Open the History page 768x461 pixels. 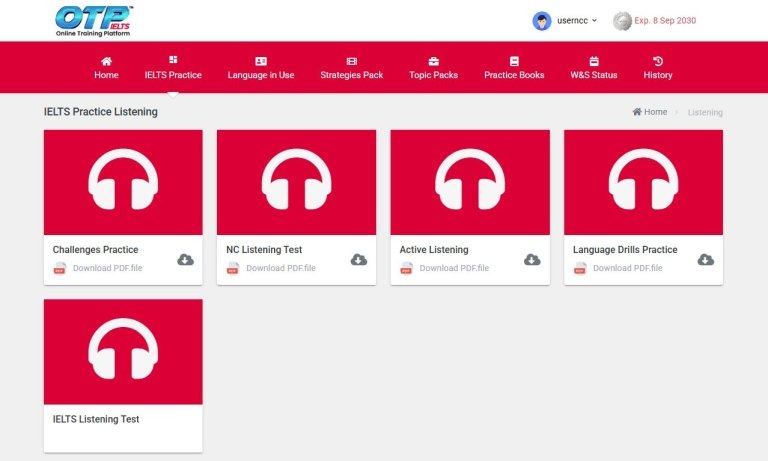point(658,68)
